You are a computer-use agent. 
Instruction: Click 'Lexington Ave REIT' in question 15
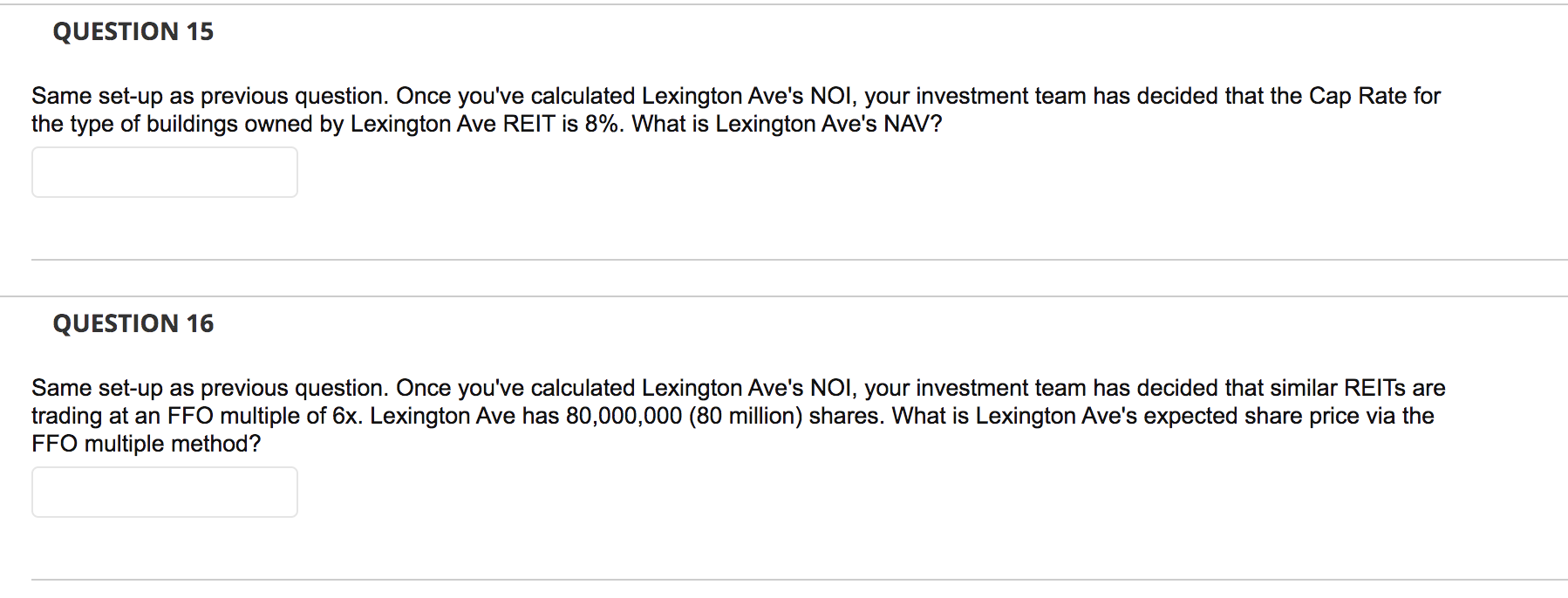coord(453,124)
